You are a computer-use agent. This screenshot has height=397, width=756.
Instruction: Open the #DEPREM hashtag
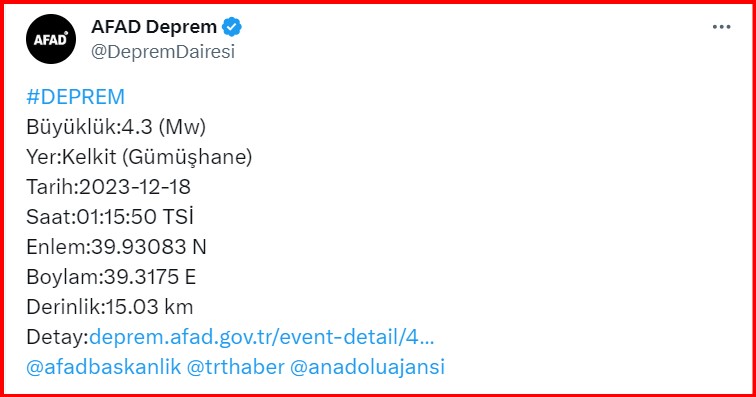pyautogui.click(x=76, y=97)
